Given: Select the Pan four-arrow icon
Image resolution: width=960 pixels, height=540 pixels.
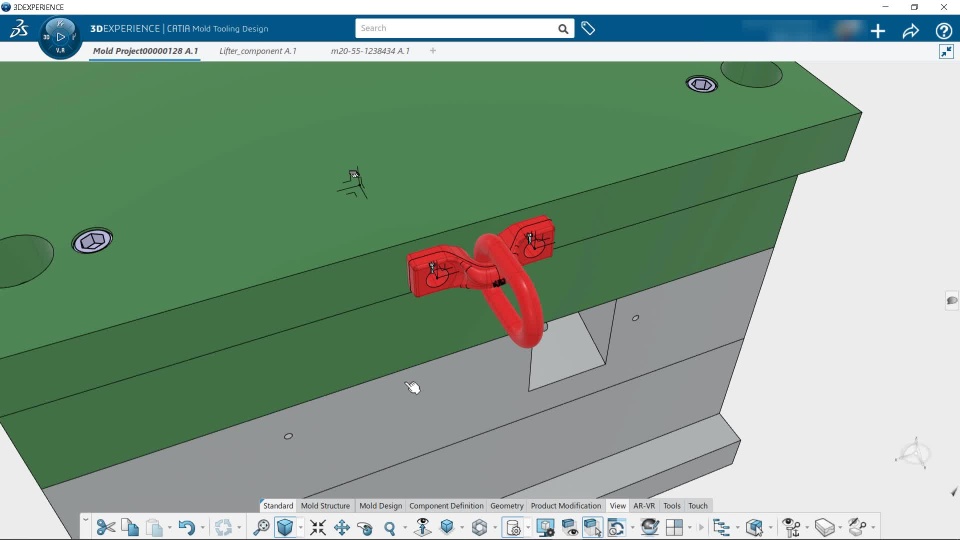Looking at the screenshot, I should 342,527.
